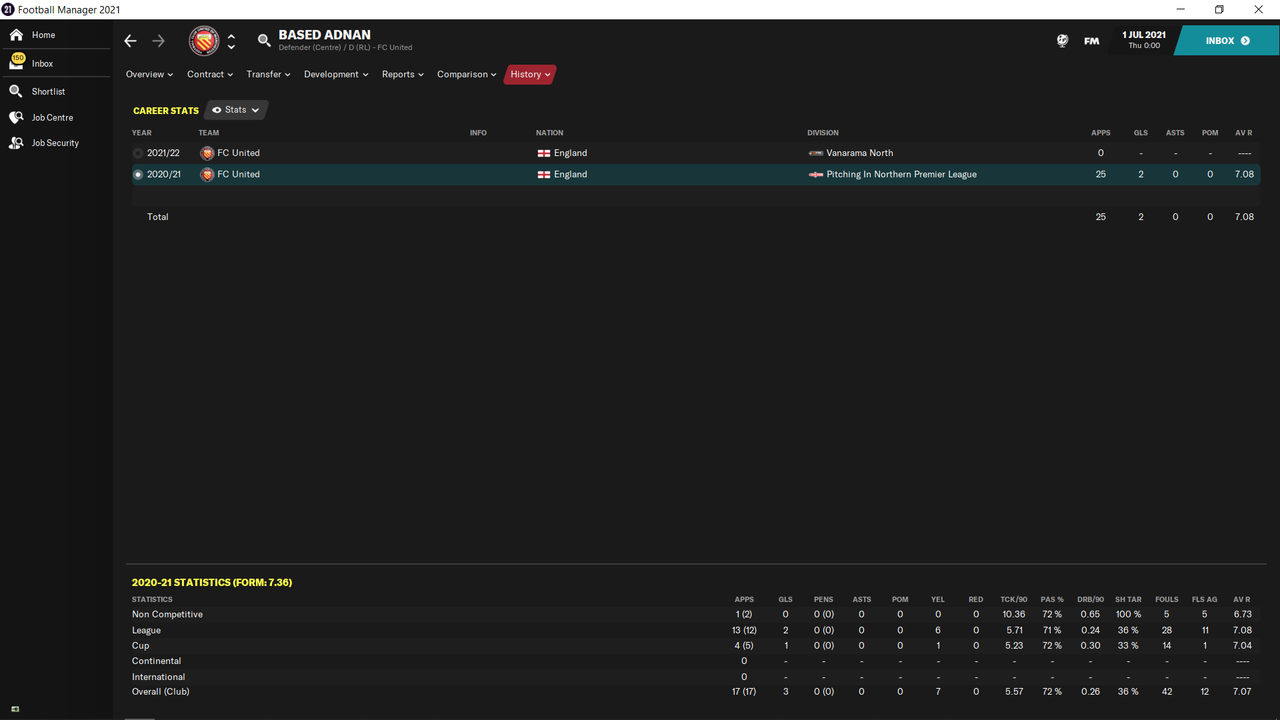Click England flag in the 2021/22 row

pos(544,153)
